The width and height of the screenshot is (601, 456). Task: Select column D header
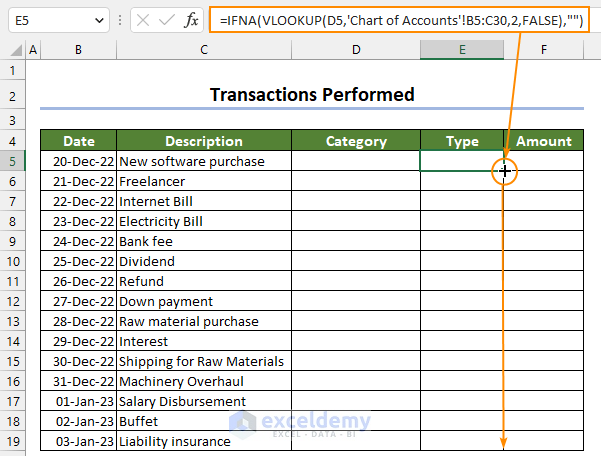click(x=356, y=50)
